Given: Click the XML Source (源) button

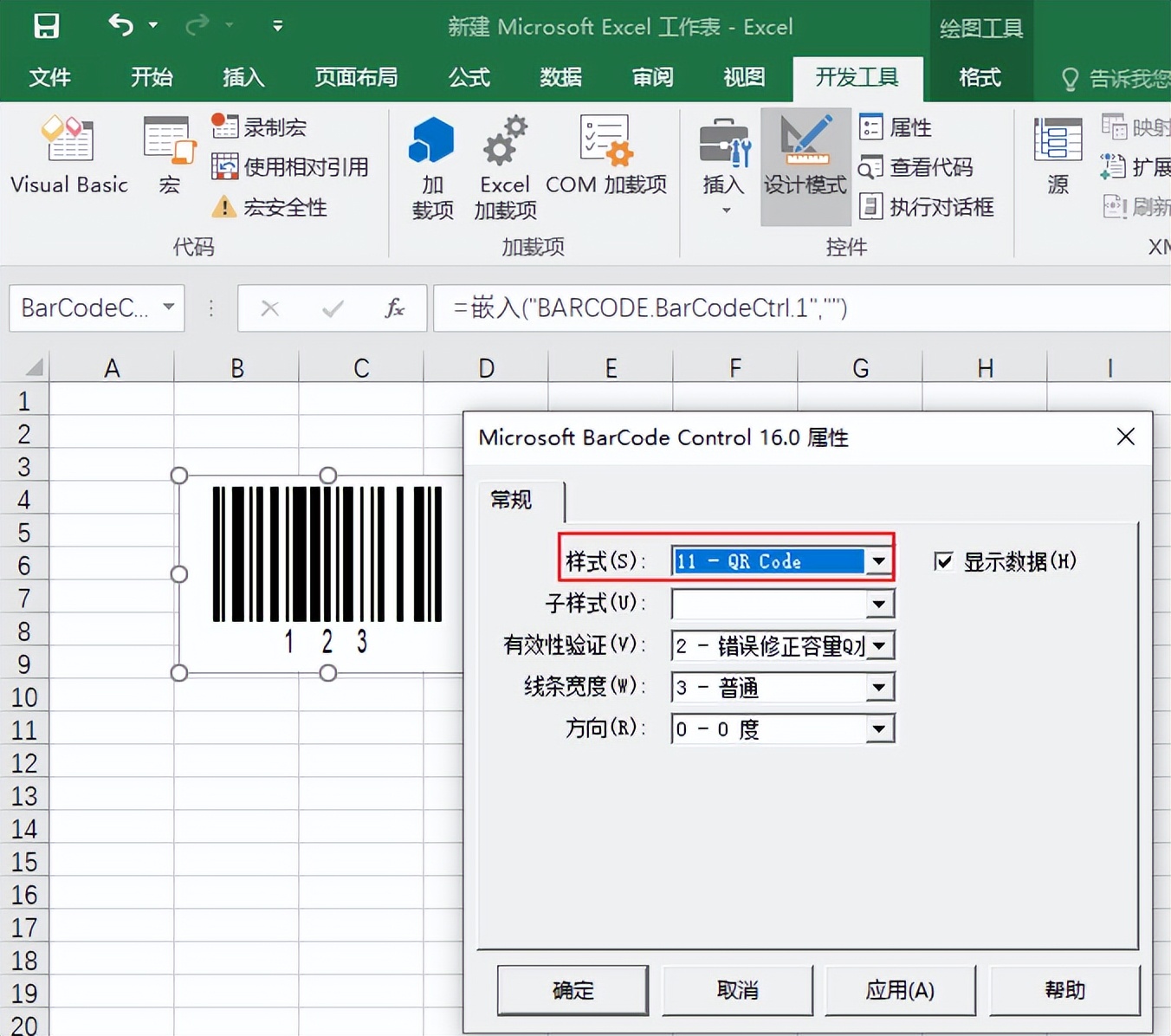Looking at the screenshot, I should coord(1058,156).
